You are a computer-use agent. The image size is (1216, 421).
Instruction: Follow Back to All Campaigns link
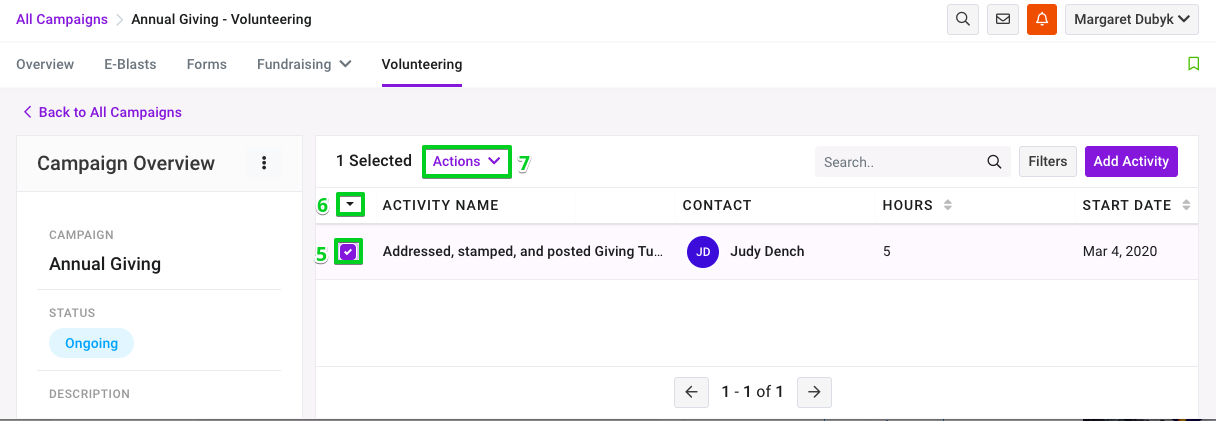point(102,112)
